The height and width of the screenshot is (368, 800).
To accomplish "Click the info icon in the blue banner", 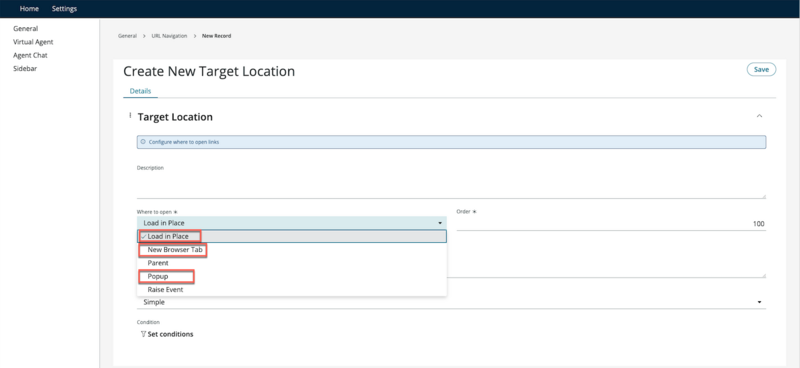I will (x=143, y=142).
